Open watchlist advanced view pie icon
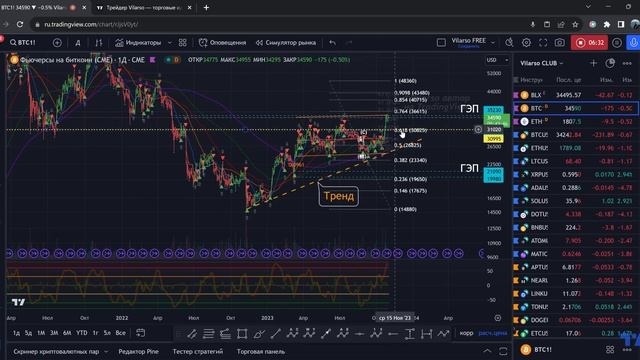 pos(610,63)
